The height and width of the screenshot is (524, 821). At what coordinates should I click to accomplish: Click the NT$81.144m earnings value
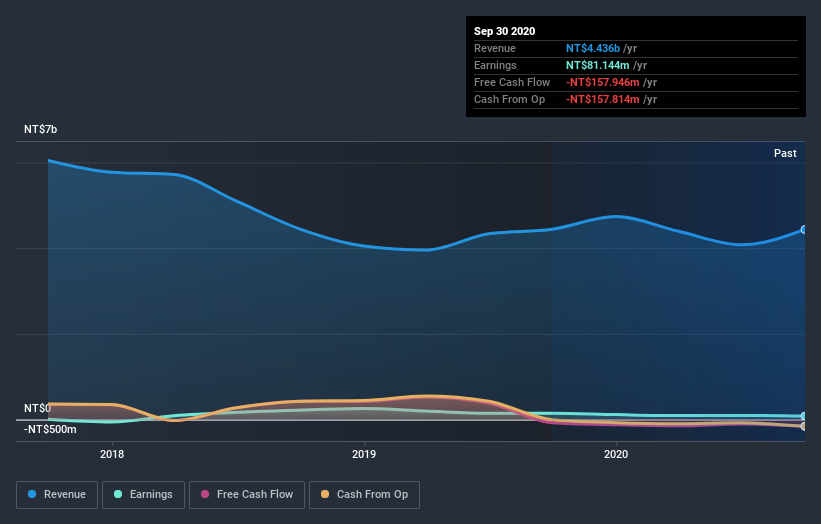click(x=597, y=65)
